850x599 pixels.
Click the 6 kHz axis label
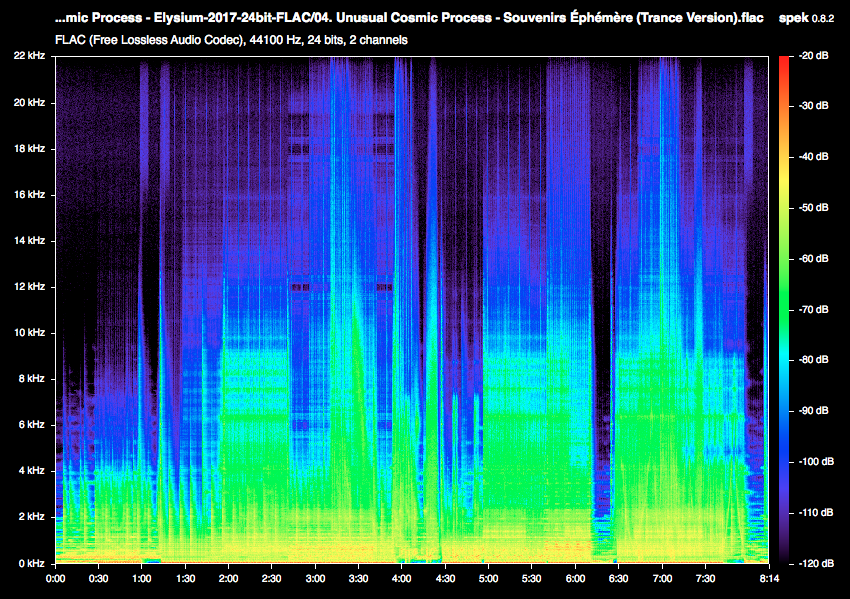(31, 424)
